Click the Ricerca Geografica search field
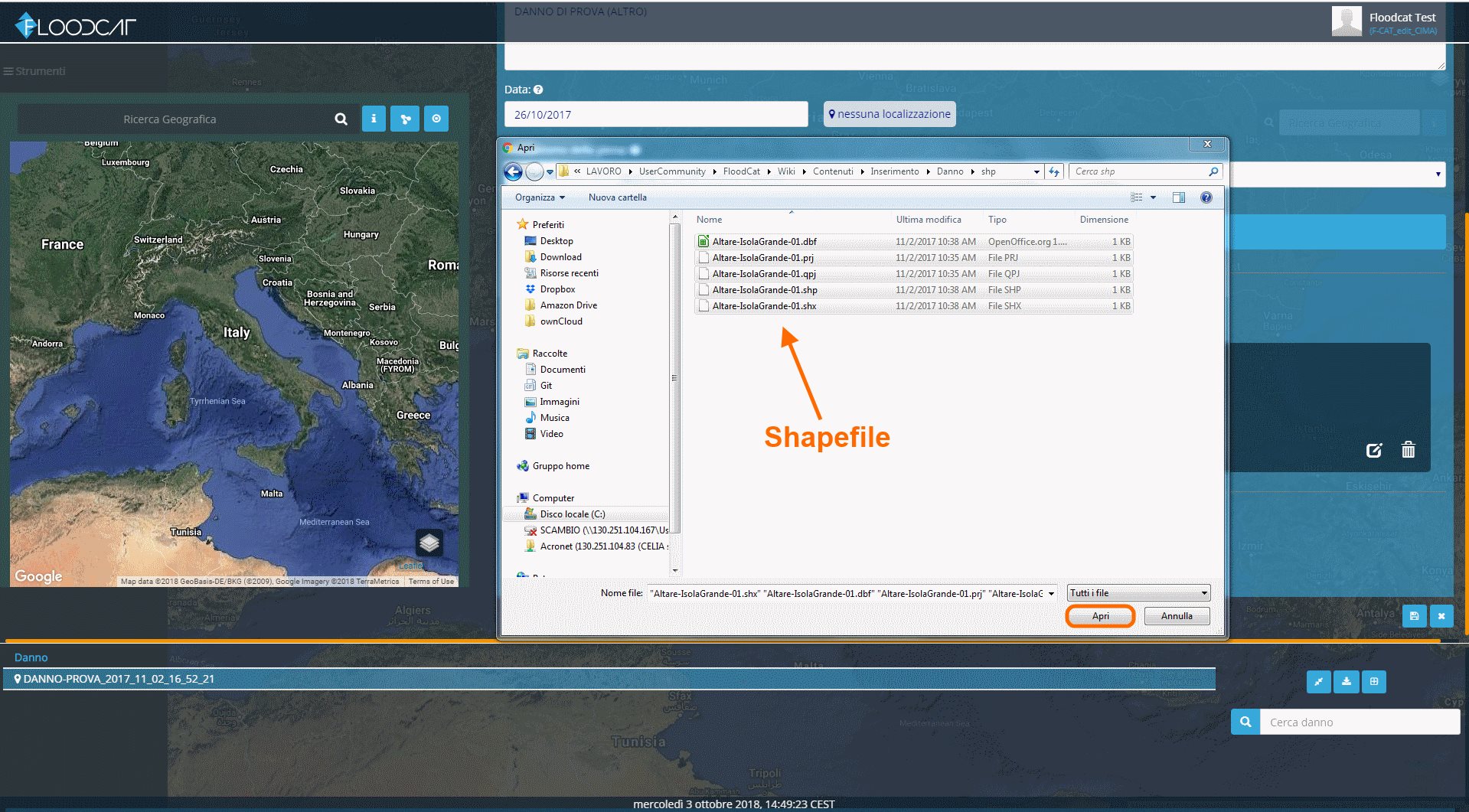Image resolution: width=1469 pixels, height=812 pixels. click(170, 119)
